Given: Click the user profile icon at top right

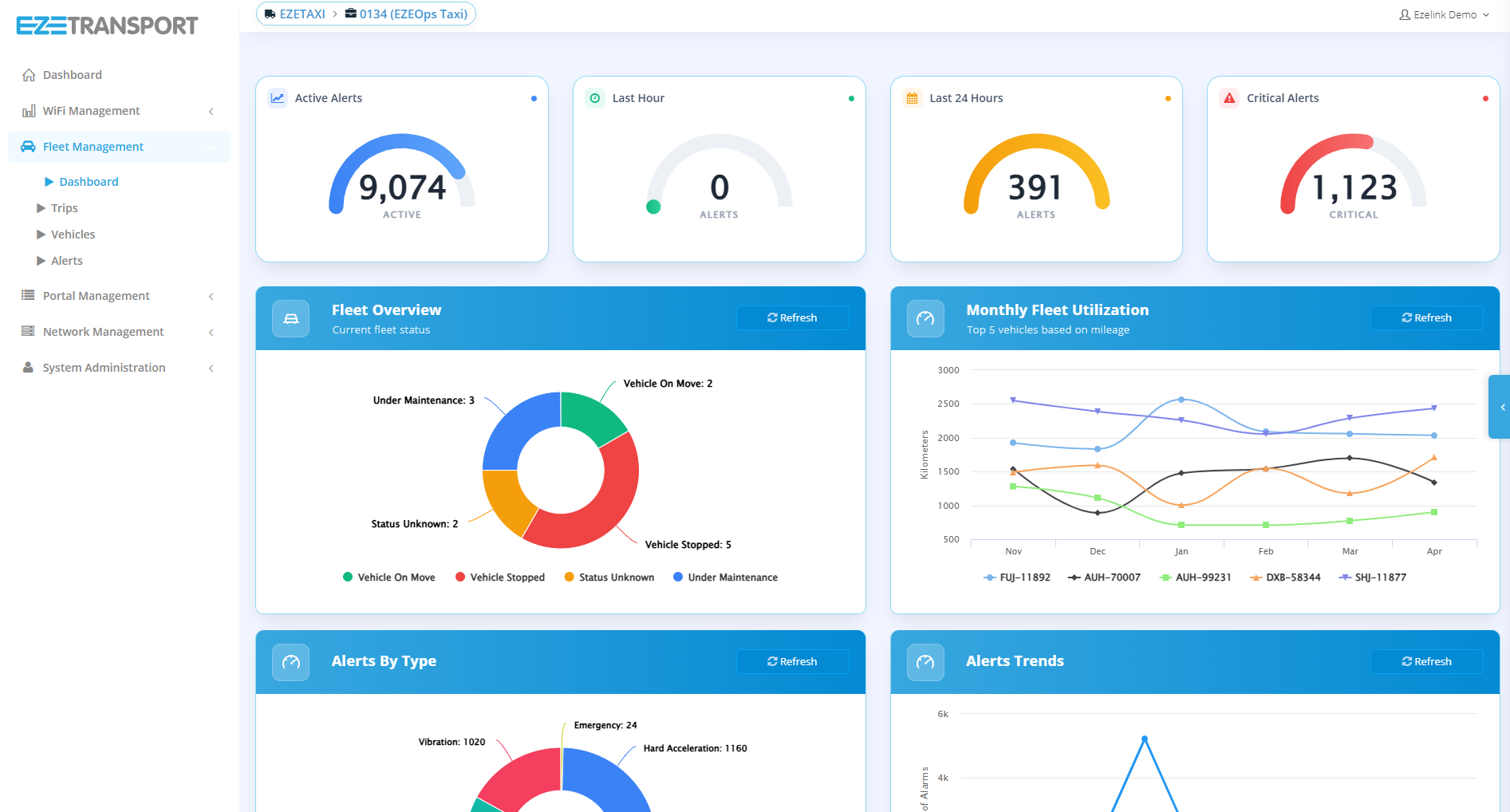Looking at the screenshot, I should coord(1405,14).
